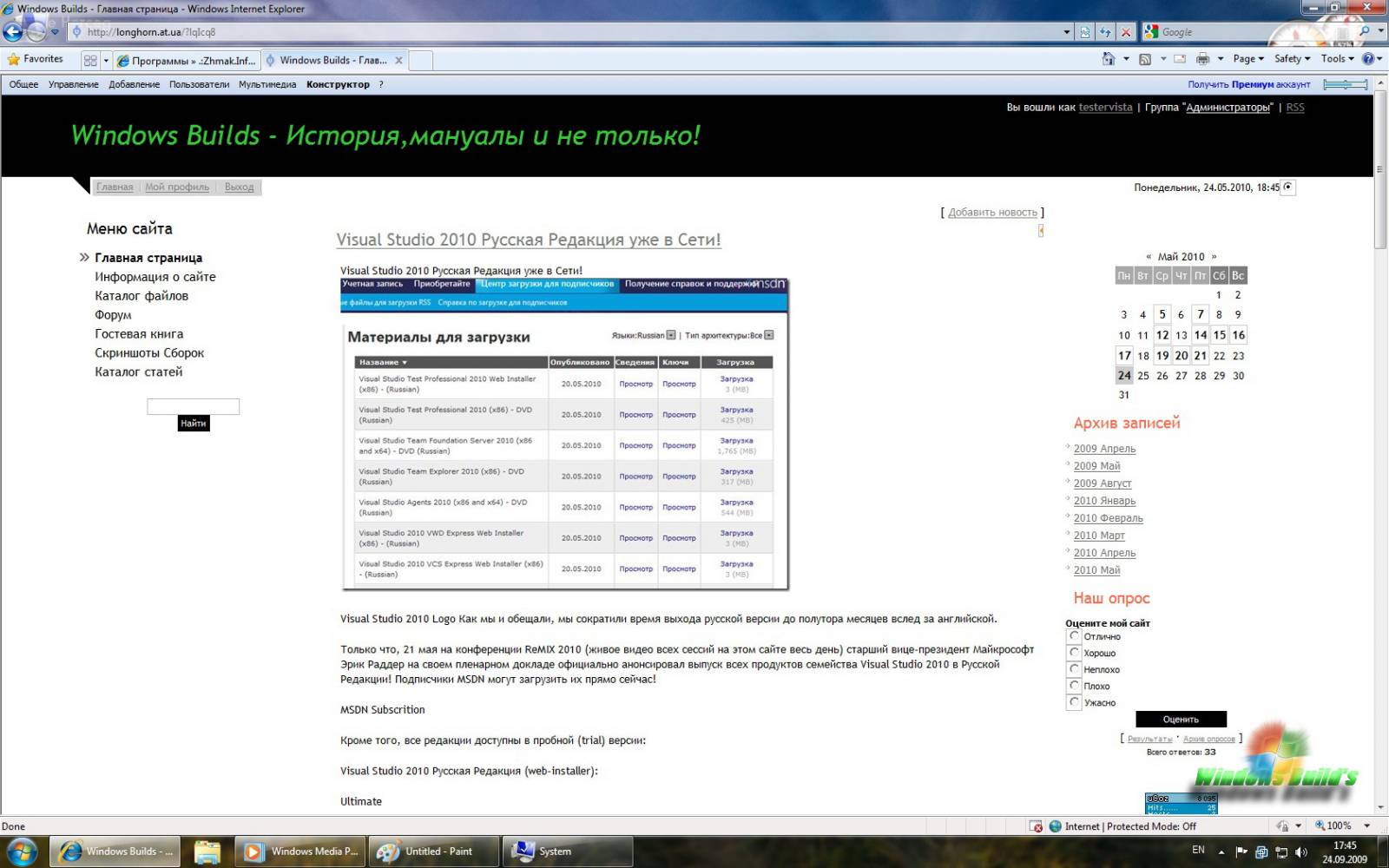
Task: Close the Windows Builds tab
Action: 398,61
